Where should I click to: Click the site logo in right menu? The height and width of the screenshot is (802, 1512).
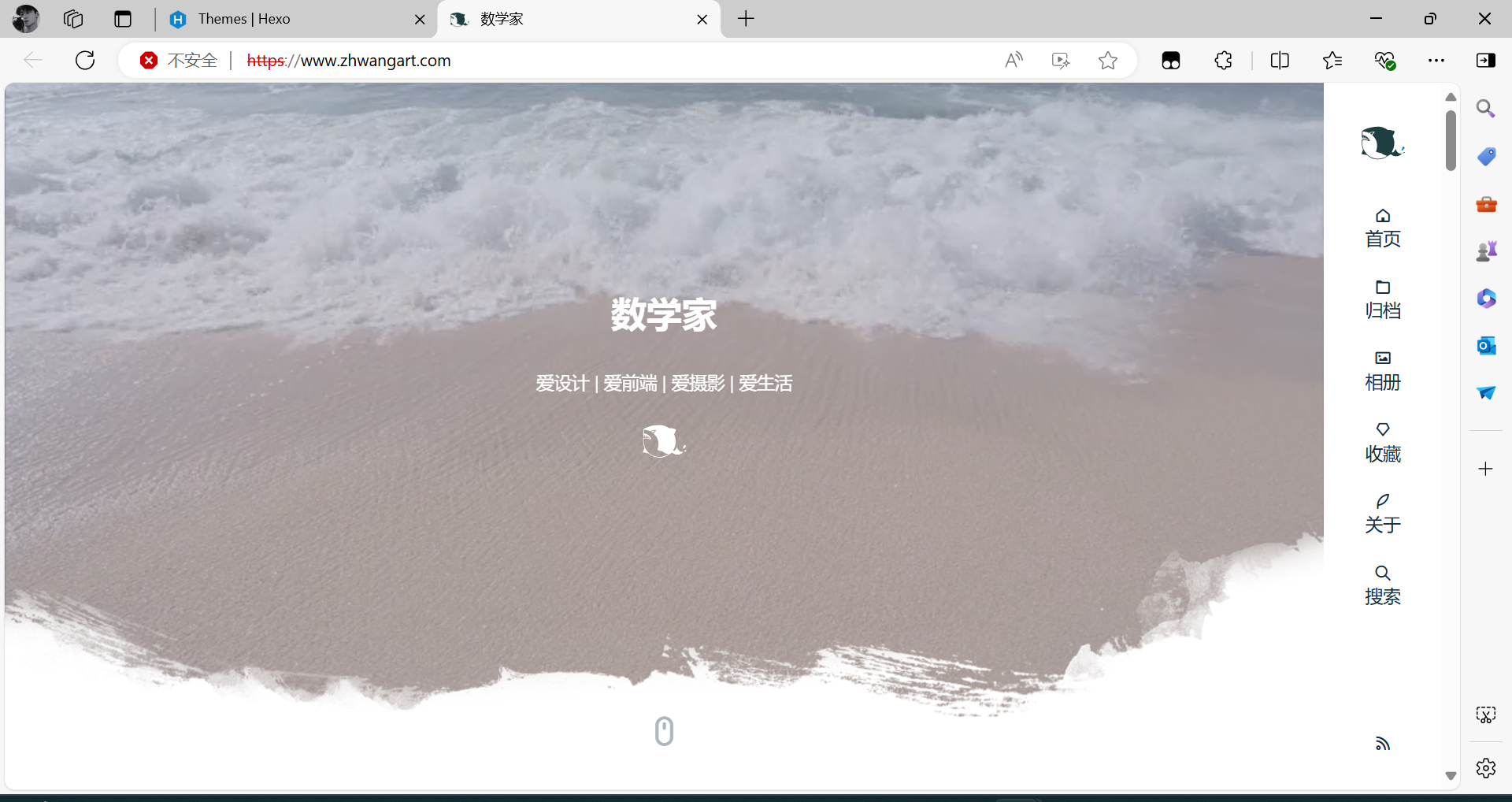1382,143
